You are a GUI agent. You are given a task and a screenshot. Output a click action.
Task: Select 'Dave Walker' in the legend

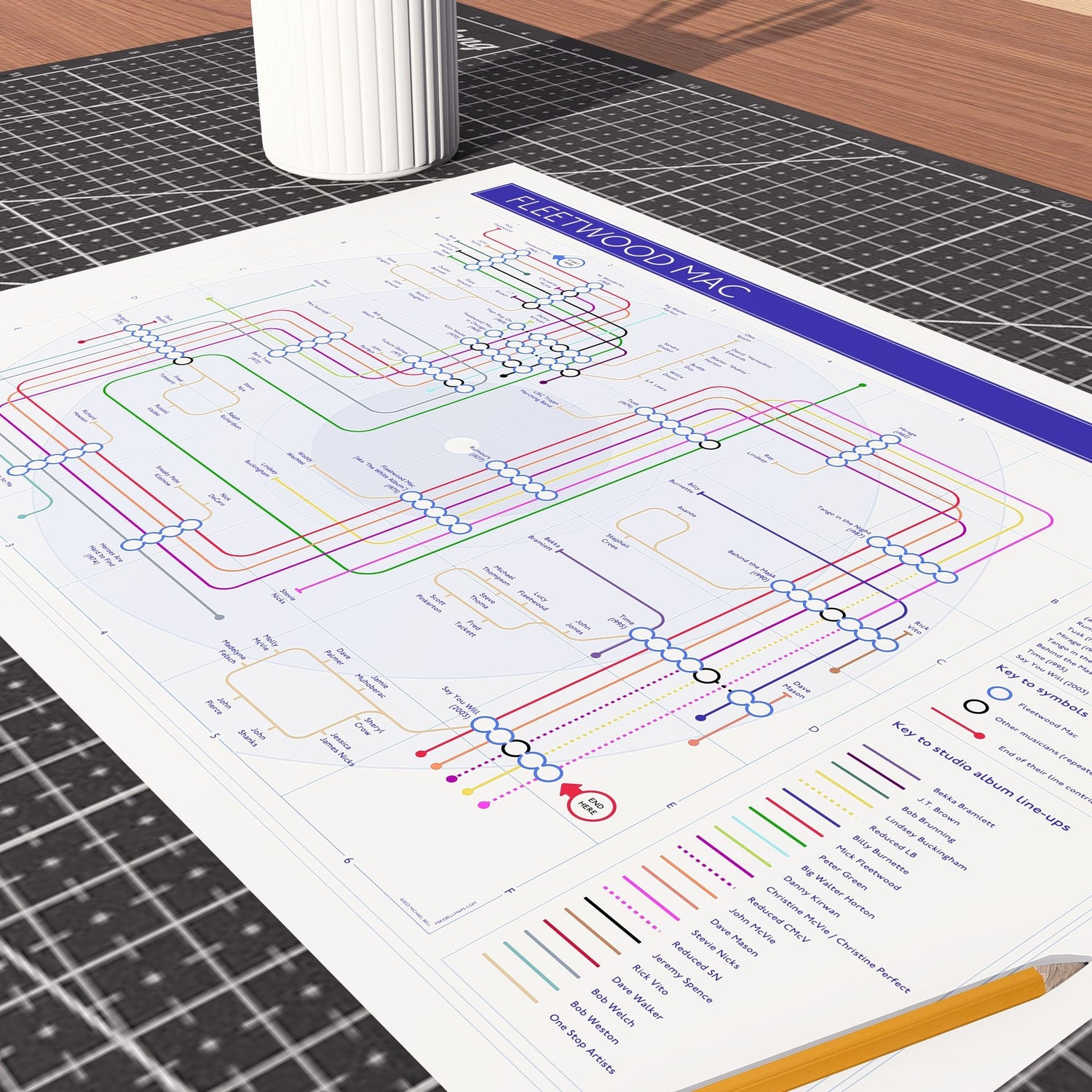point(637,998)
